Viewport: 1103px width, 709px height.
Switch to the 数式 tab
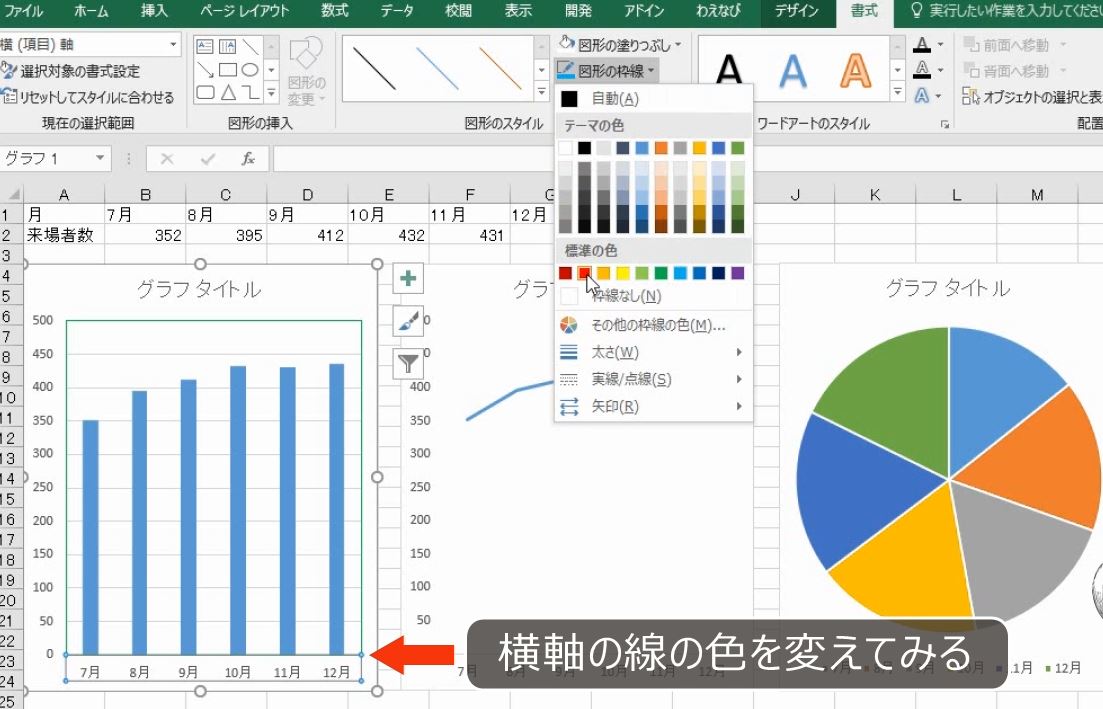click(335, 11)
